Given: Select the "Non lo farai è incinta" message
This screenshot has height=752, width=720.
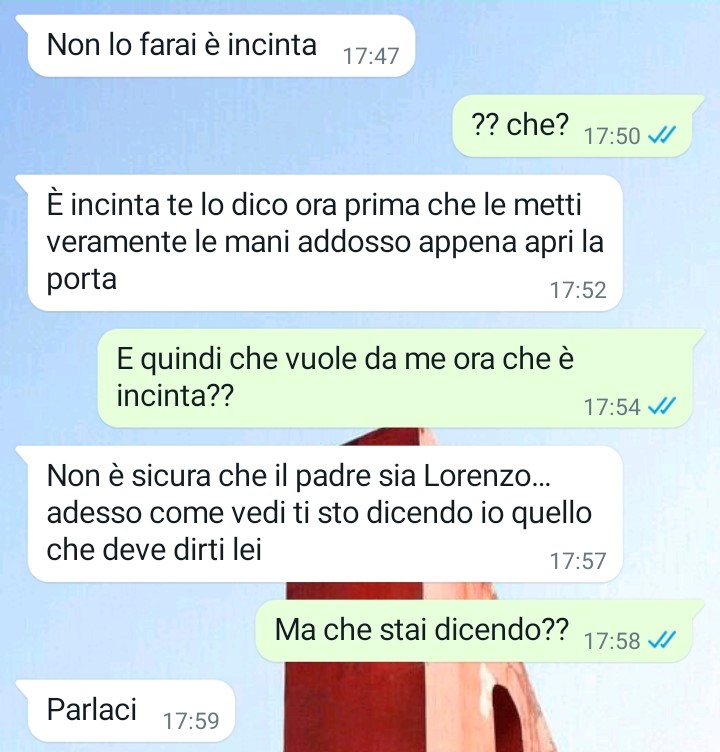Looking at the screenshot, I should (x=216, y=46).
